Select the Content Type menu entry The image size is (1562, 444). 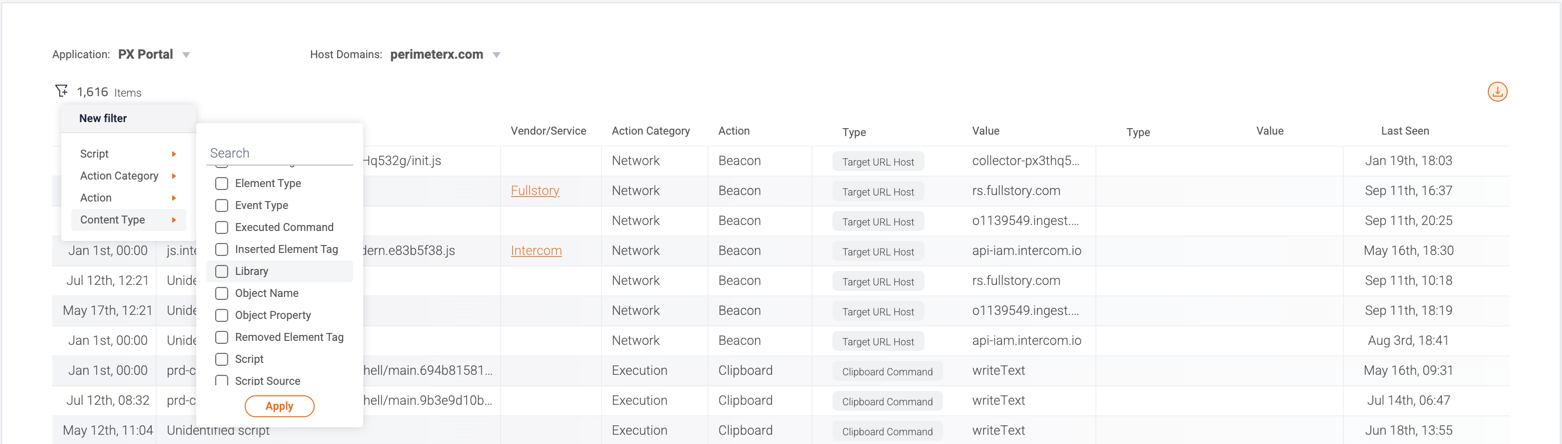click(112, 220)
